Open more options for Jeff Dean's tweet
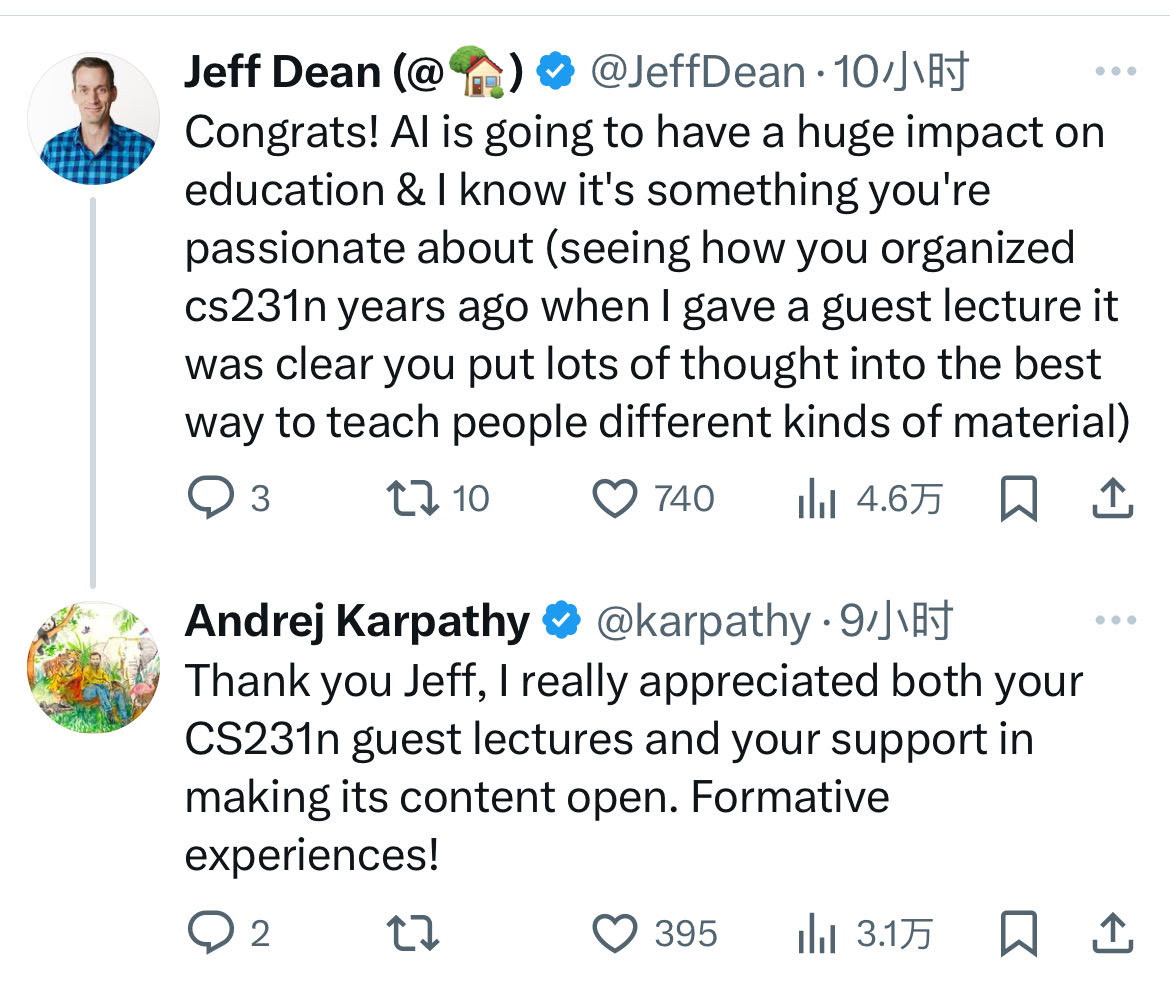Screen dimensions: 1170x994 1116,72
